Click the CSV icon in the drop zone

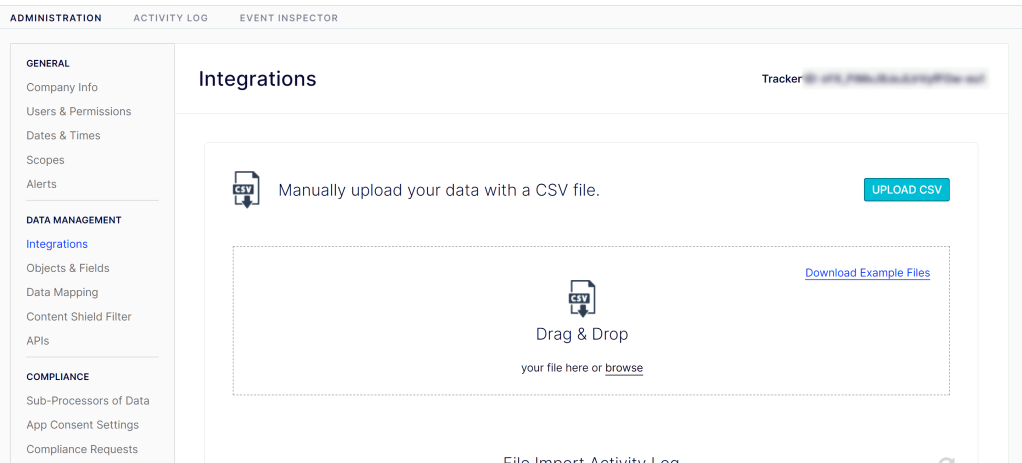click(581, 298)
